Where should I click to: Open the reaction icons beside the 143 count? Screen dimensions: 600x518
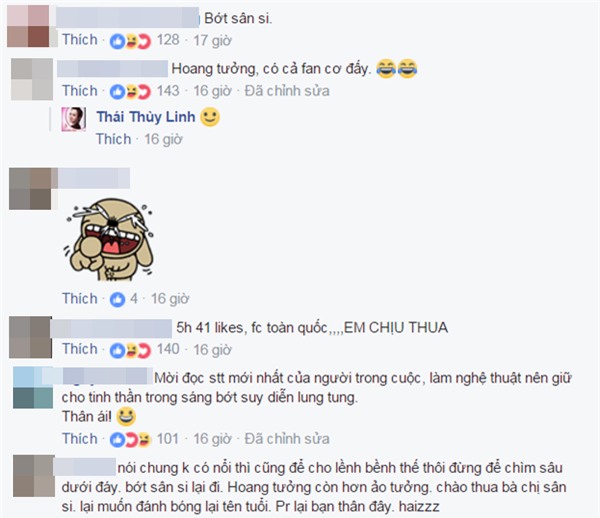(x=130, y=92)
